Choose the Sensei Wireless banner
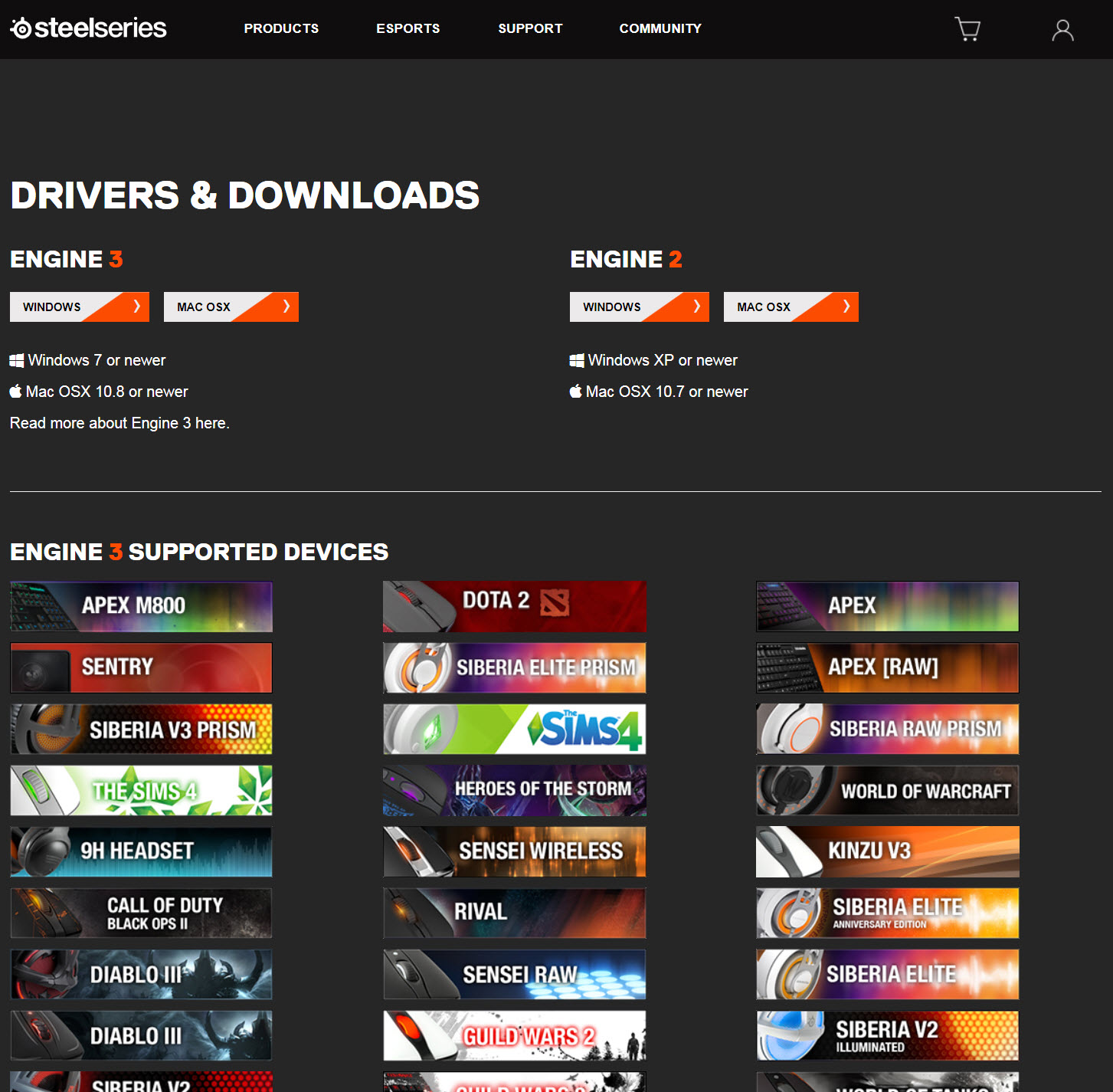Image resolution: width=1113 pixels, height=1092 pixels. pyautogui.click(x=515, y=851)
